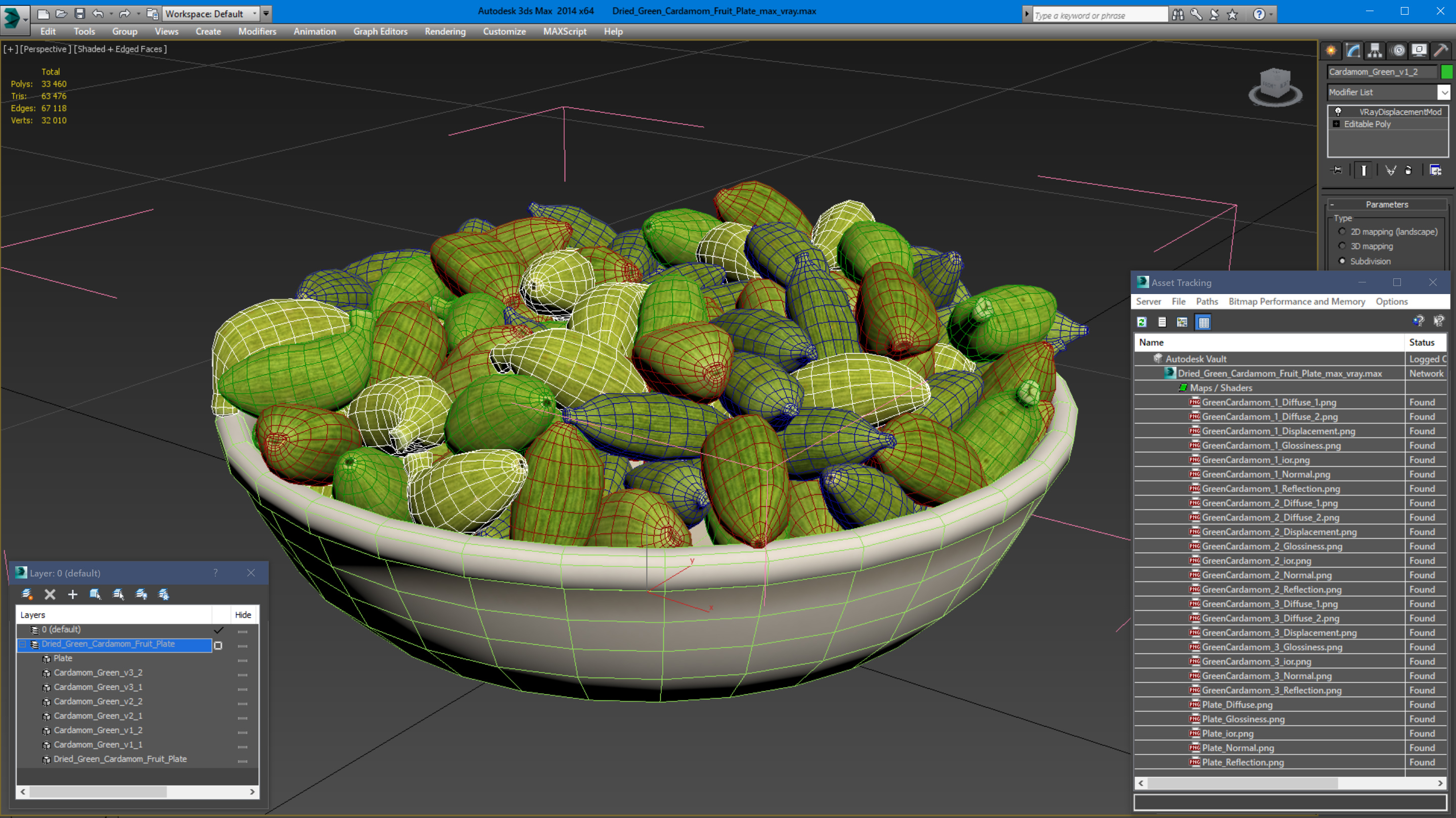Expand the Editable Poly modifier
The width and height of the screenshot is (1456, 818).
(x=1336, y=124)
